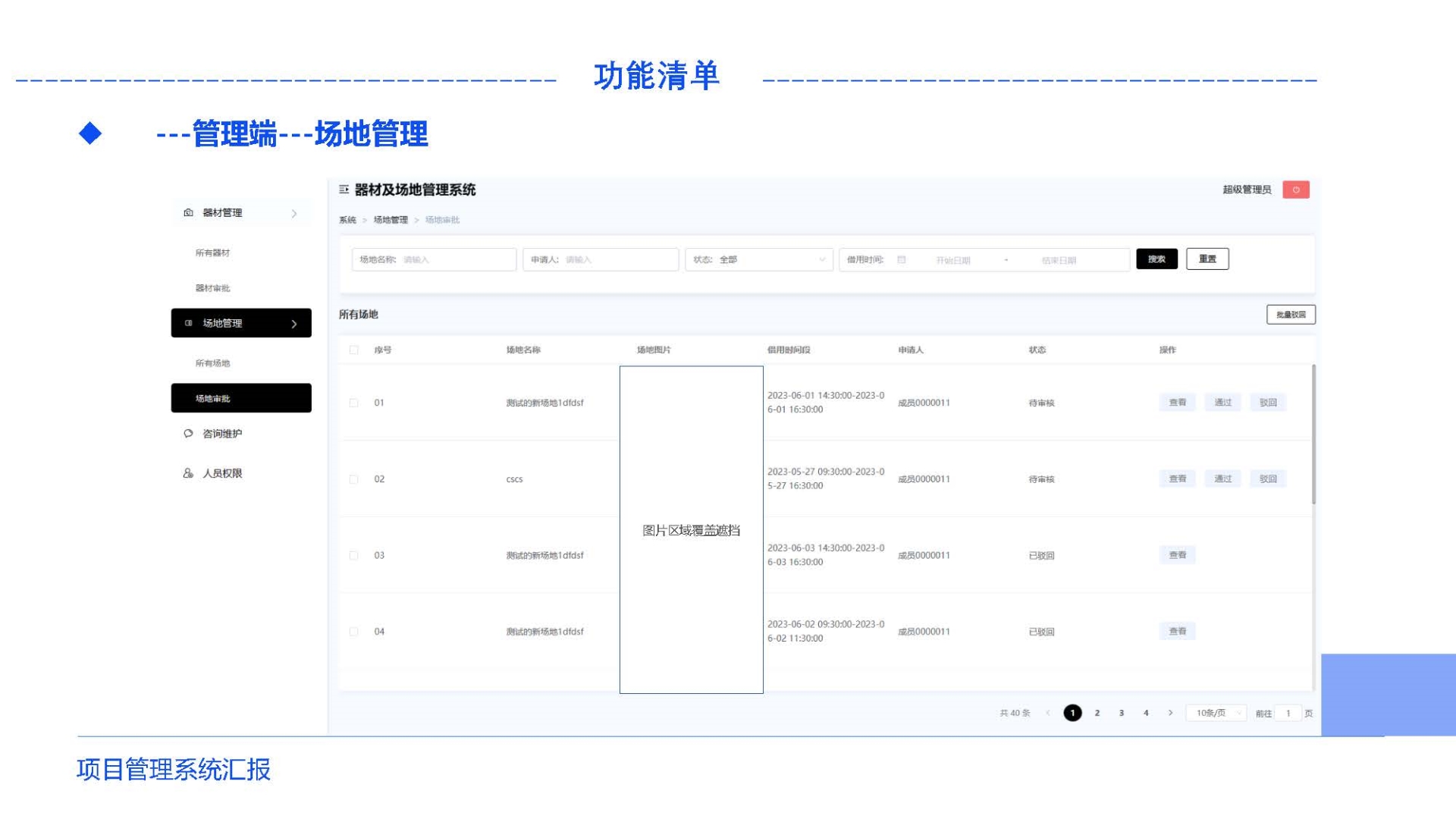Click the sidebar collapse hamburger icon
1456x819 pixels.
point(344,190)
